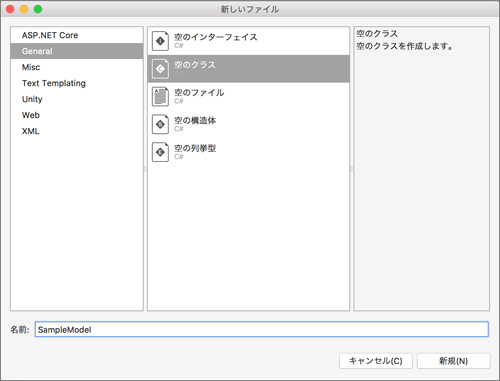Click the divider handle beside the category list

click(x=145, y=169)
